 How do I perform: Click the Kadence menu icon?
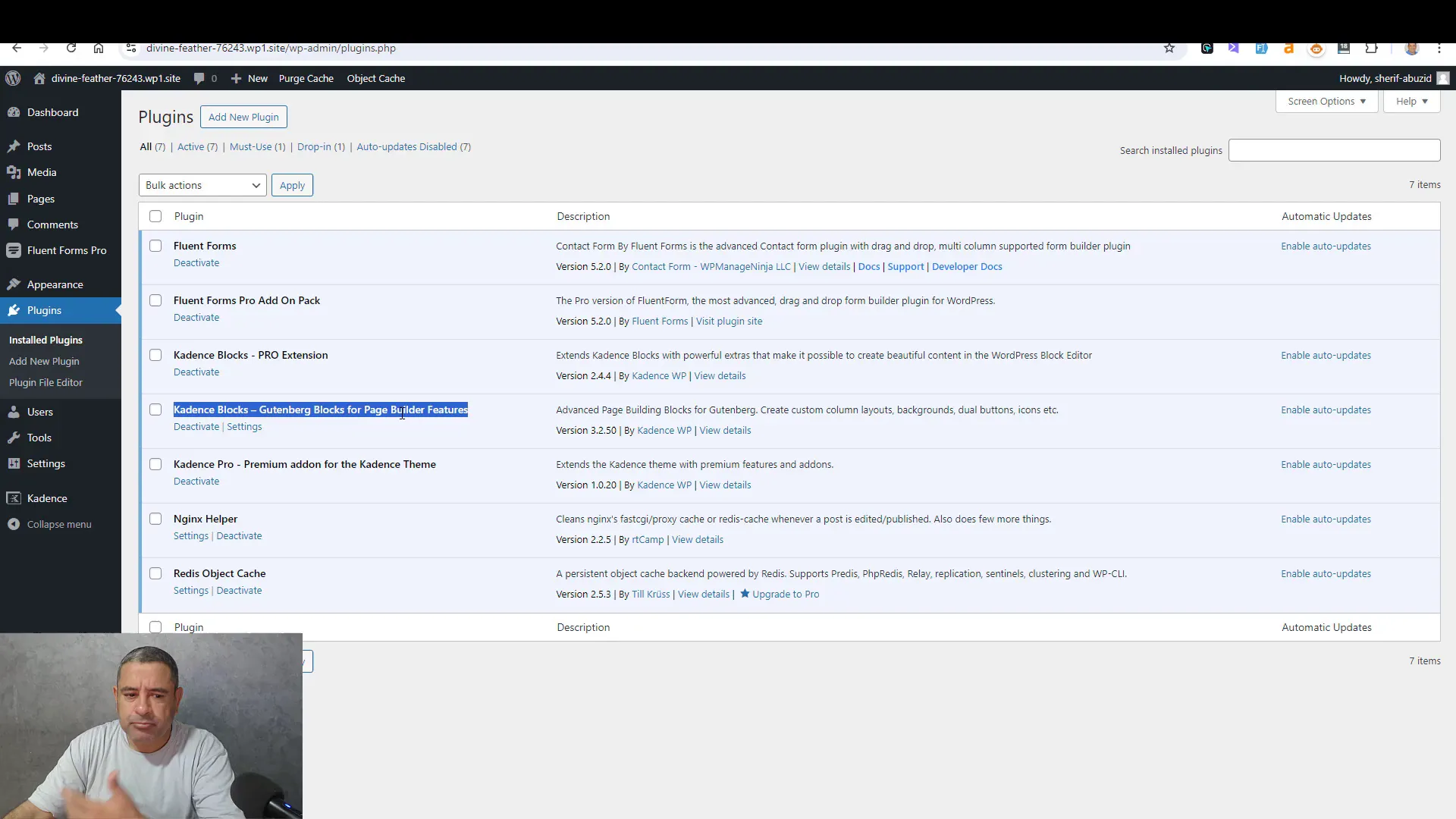(x=14, y=498)
